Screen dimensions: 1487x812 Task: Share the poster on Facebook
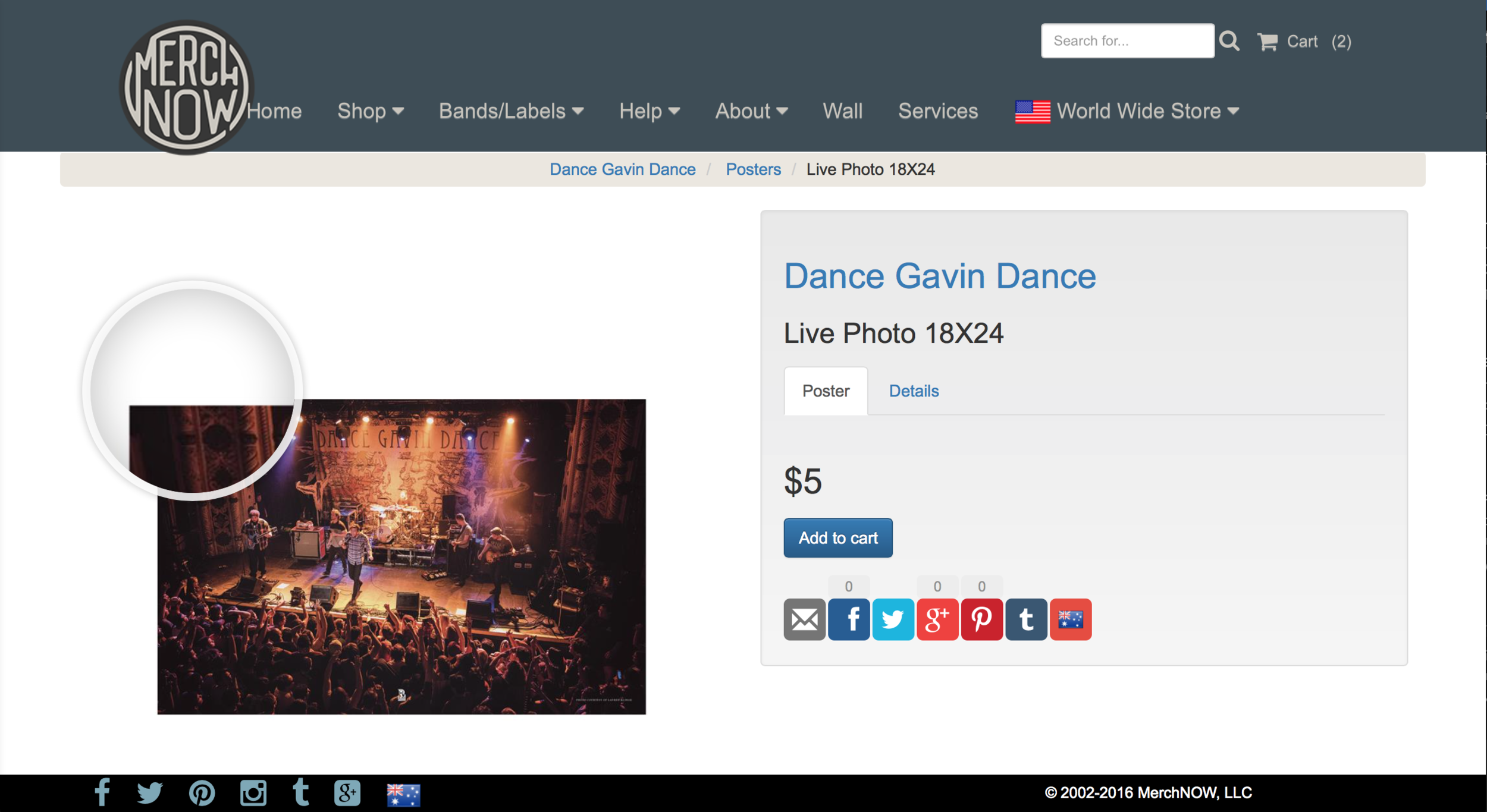[849, 619]
